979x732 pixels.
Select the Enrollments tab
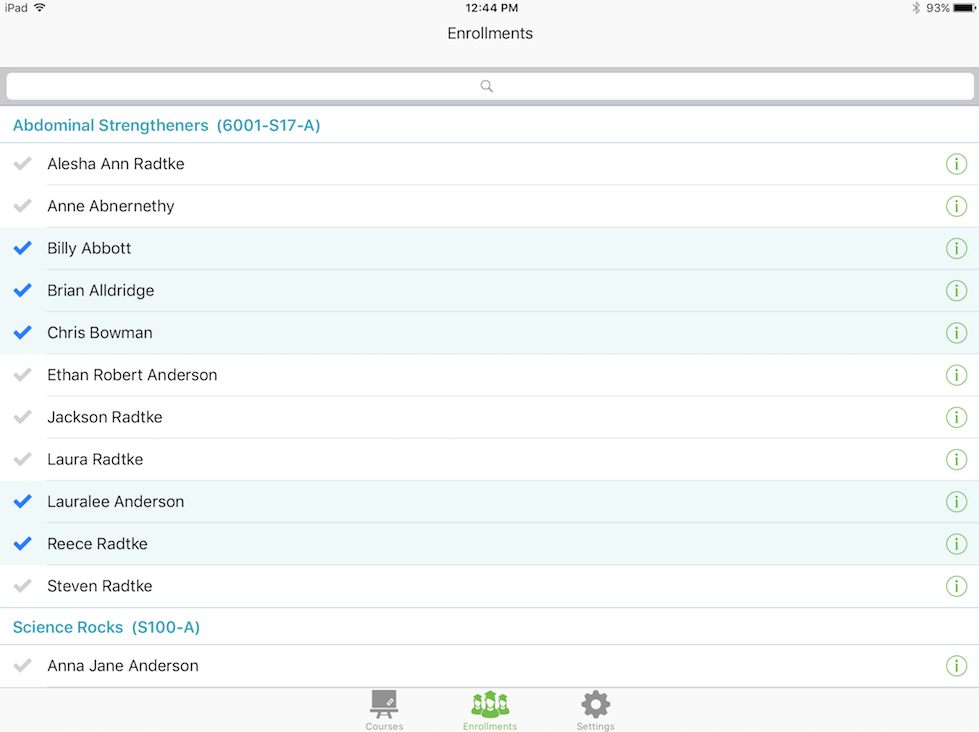click(490, 710)
